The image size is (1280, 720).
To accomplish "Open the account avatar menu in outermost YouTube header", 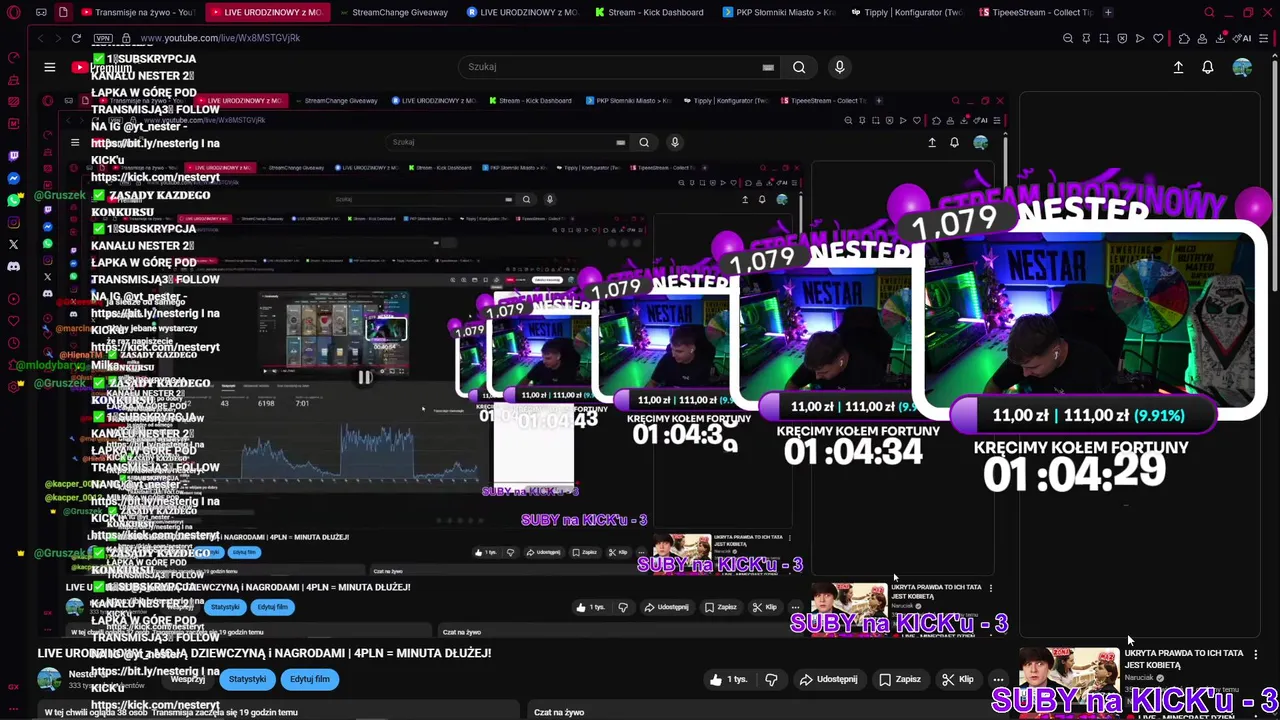I will tap(1242, 67).
